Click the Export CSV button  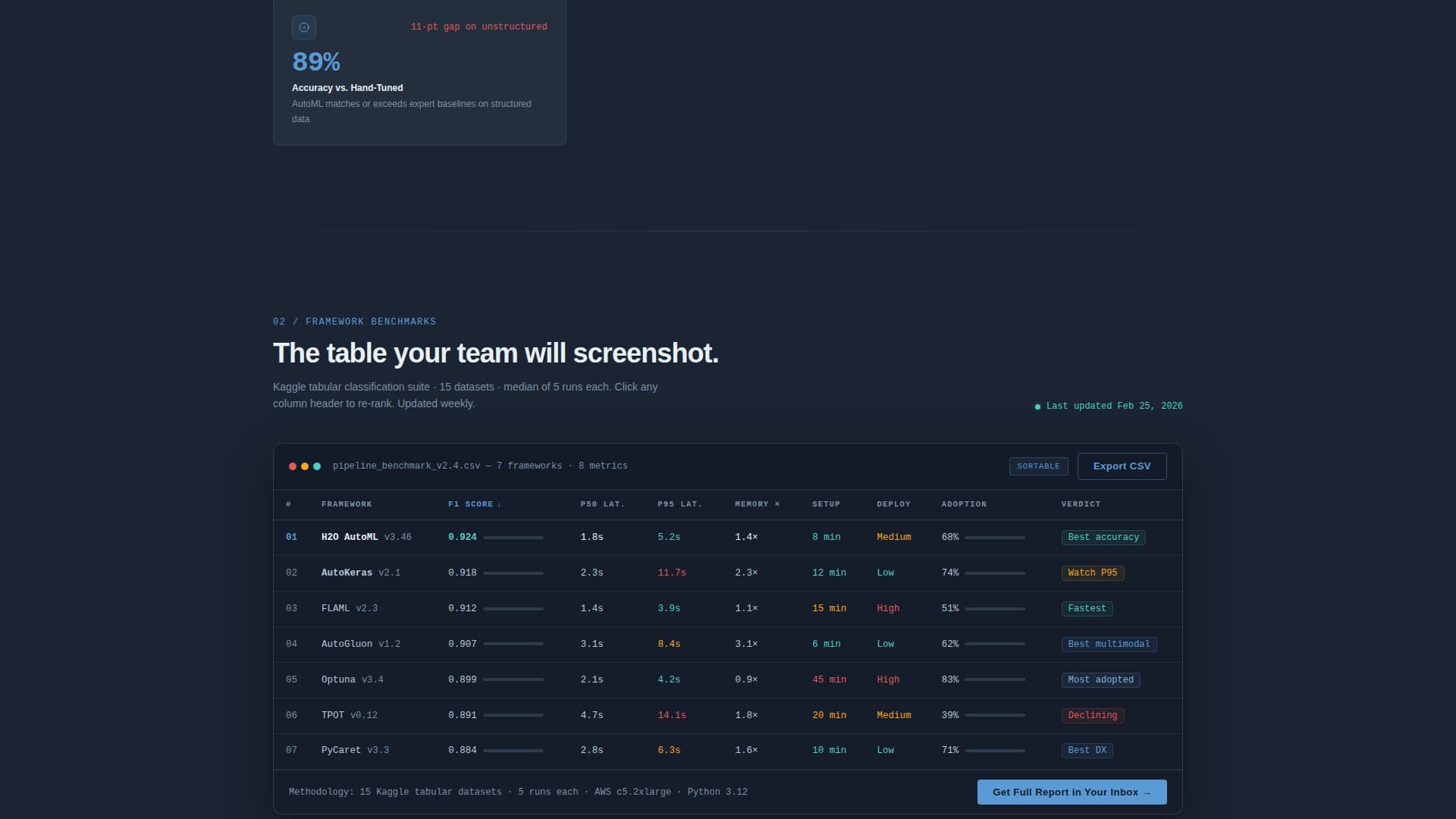tap(1122, 466)
